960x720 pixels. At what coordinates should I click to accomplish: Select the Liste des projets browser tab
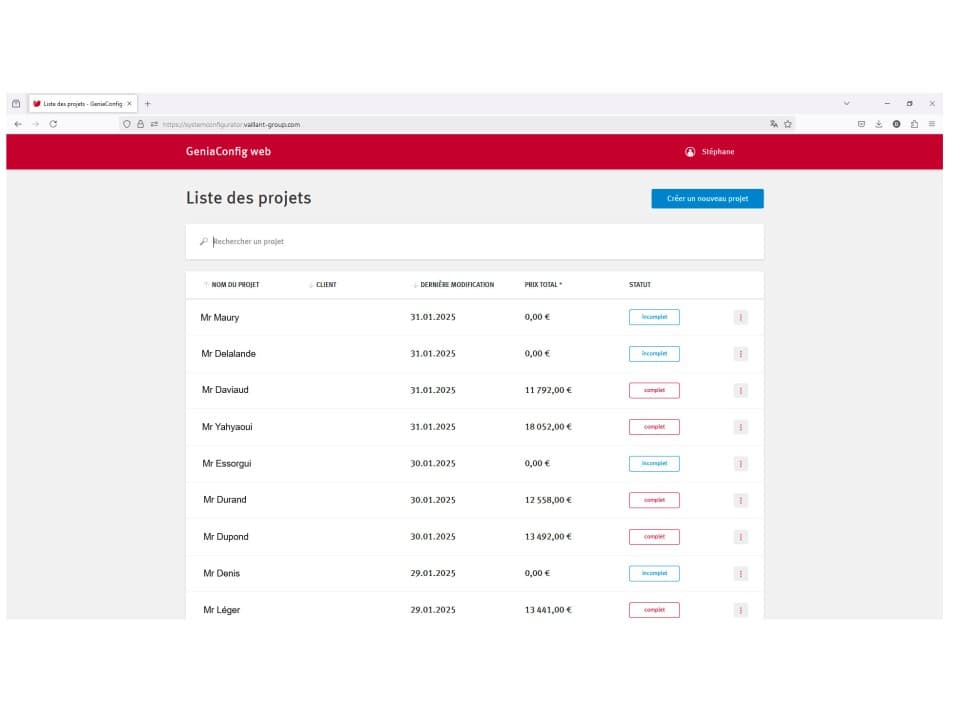point(80,104)
